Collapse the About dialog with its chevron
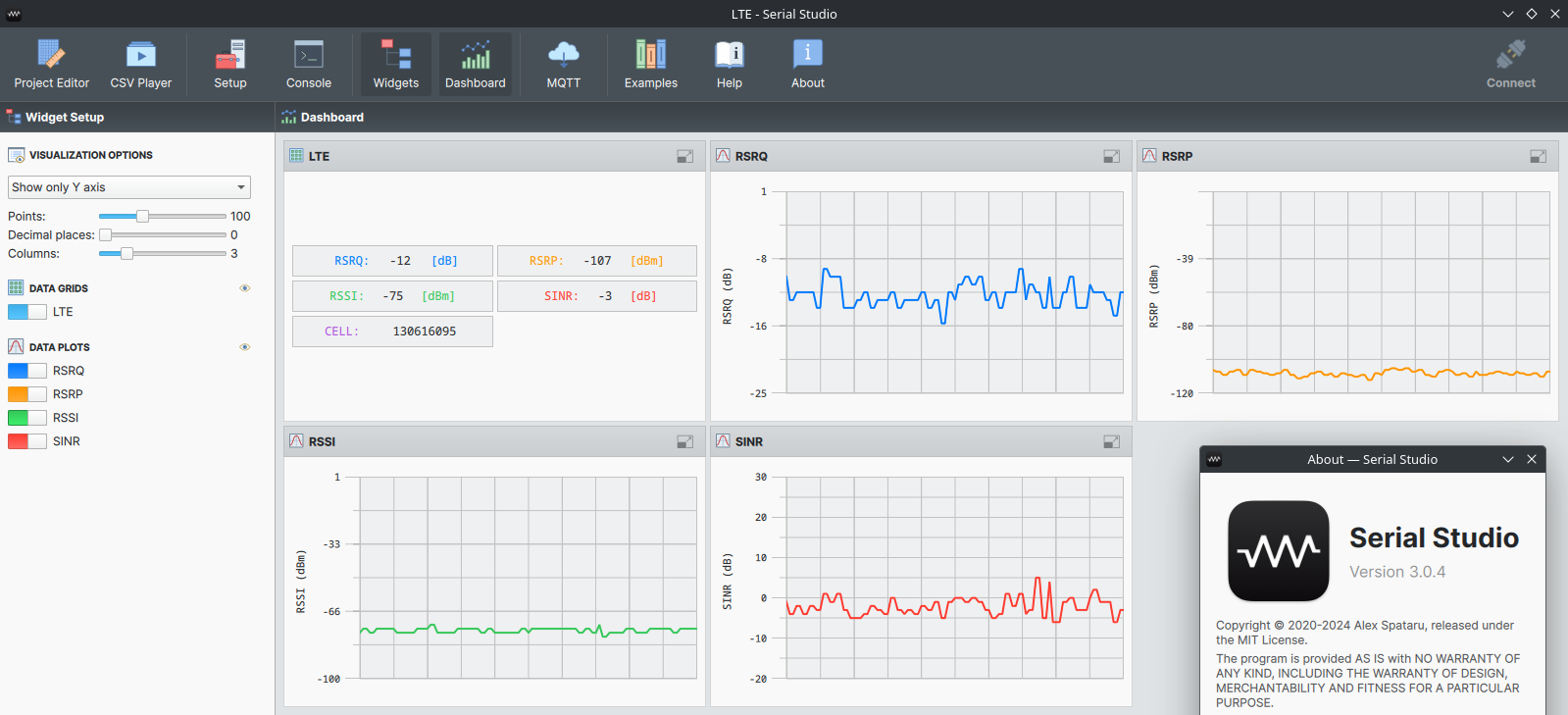The height and width of the screenshot is (715, 1568). point(1508,459)
